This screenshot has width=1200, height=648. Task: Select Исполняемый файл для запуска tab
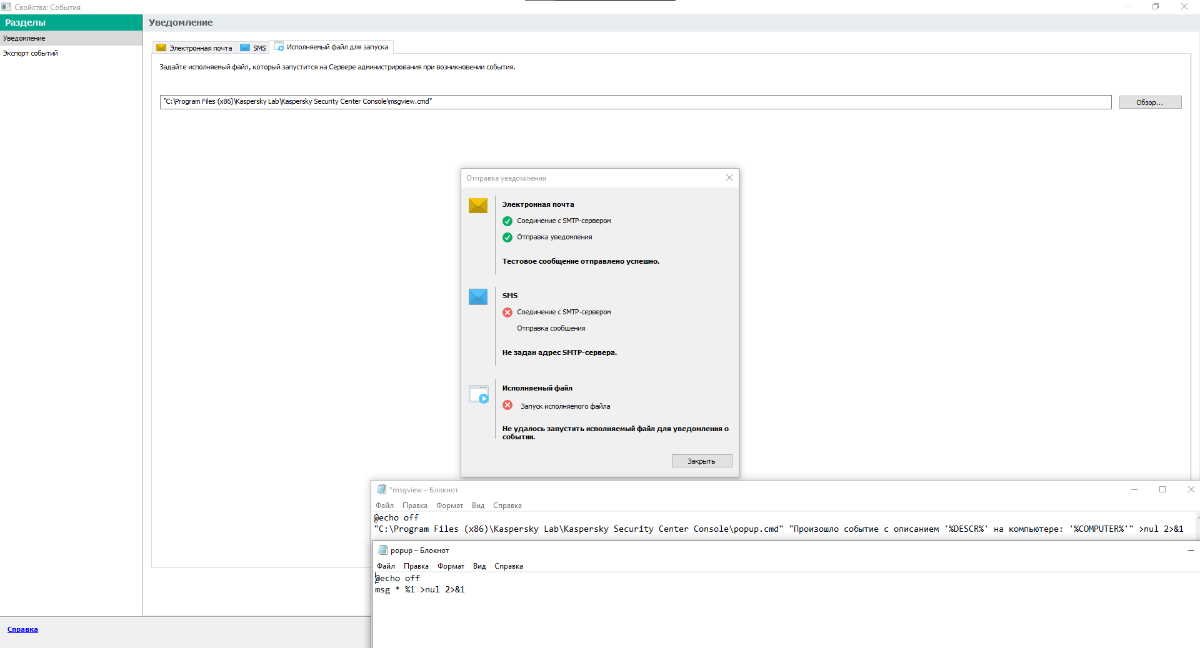332,46
